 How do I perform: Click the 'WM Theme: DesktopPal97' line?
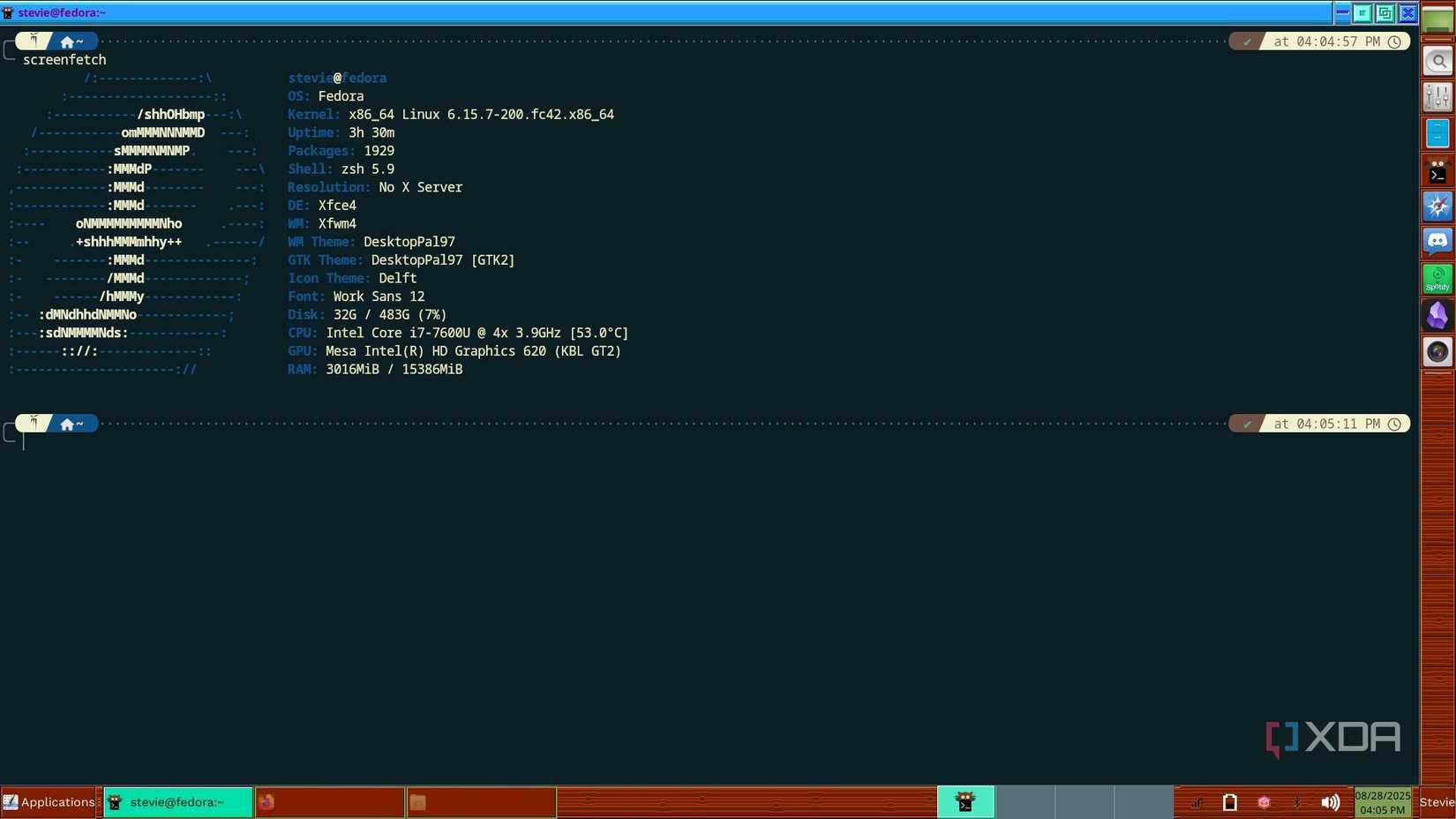tap(372, 242)
